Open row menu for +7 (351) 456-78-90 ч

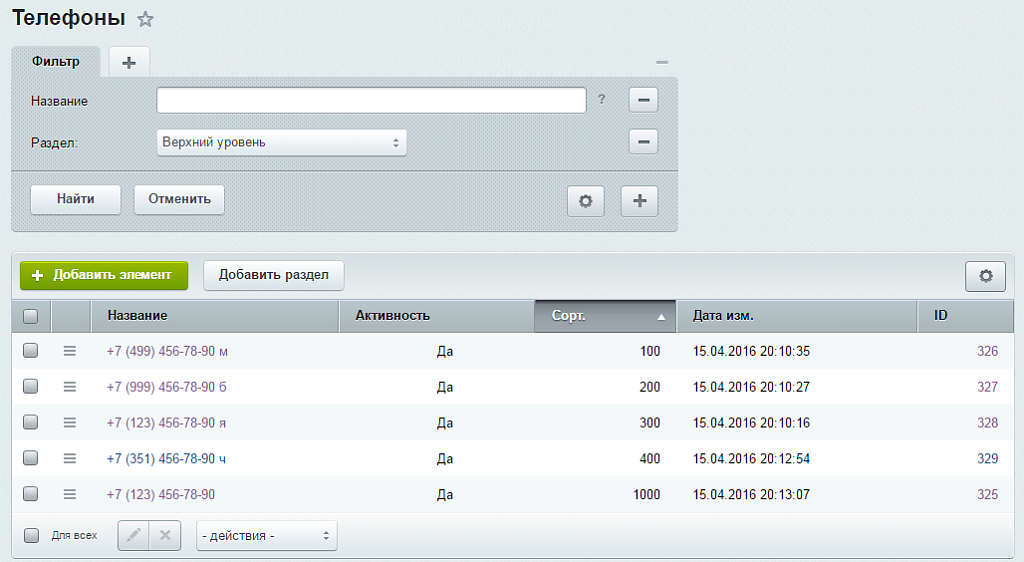(70, 458)
